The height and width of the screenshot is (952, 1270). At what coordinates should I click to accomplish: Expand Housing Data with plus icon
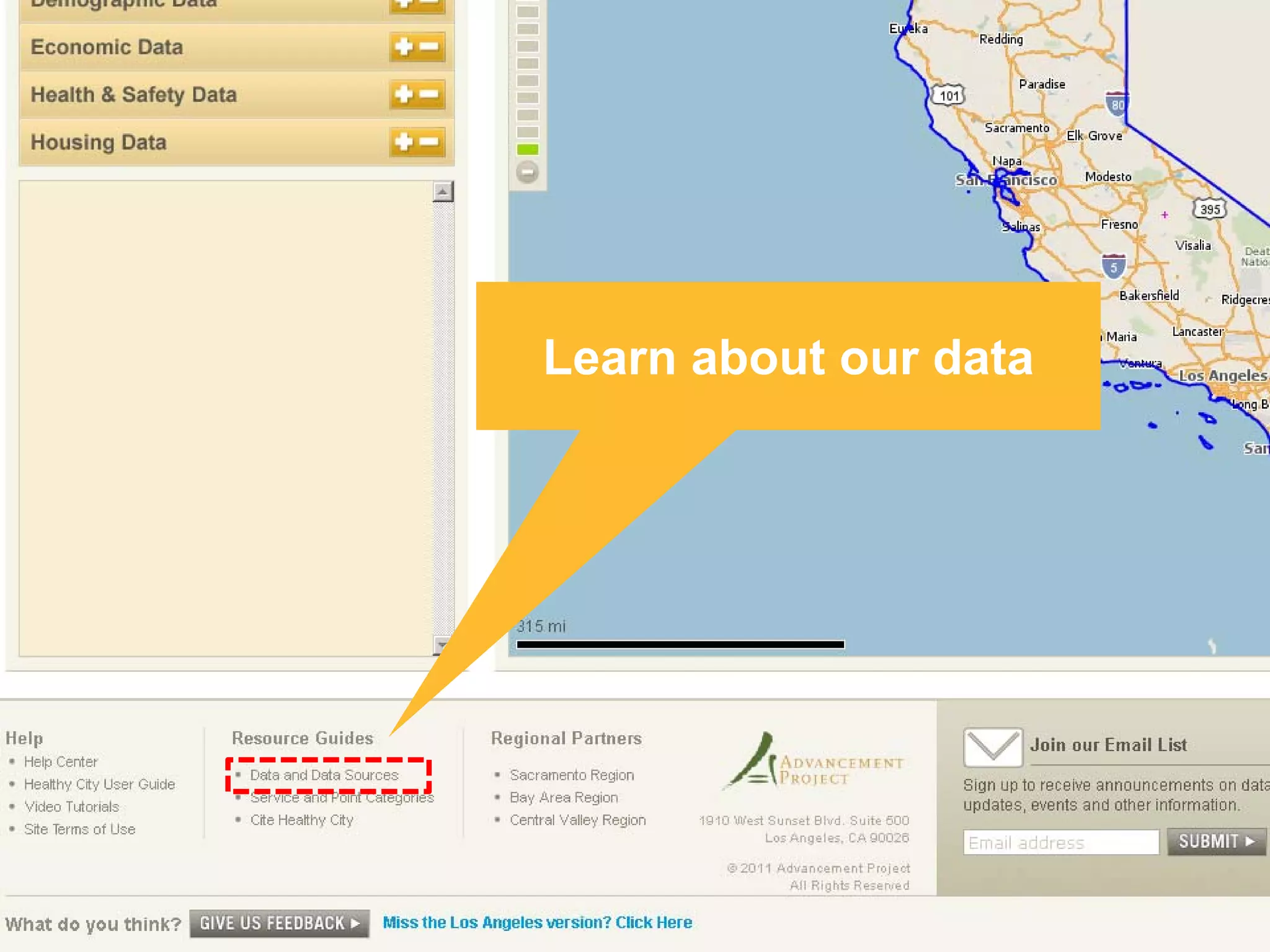(x=404, y=142)
